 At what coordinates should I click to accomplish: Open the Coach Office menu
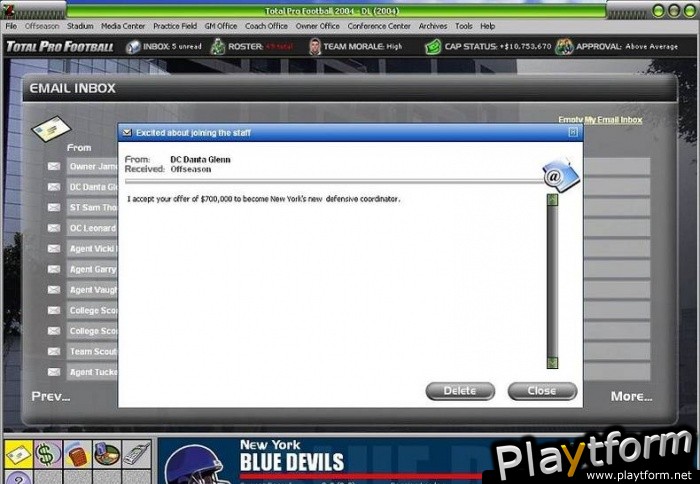point(267,26)
